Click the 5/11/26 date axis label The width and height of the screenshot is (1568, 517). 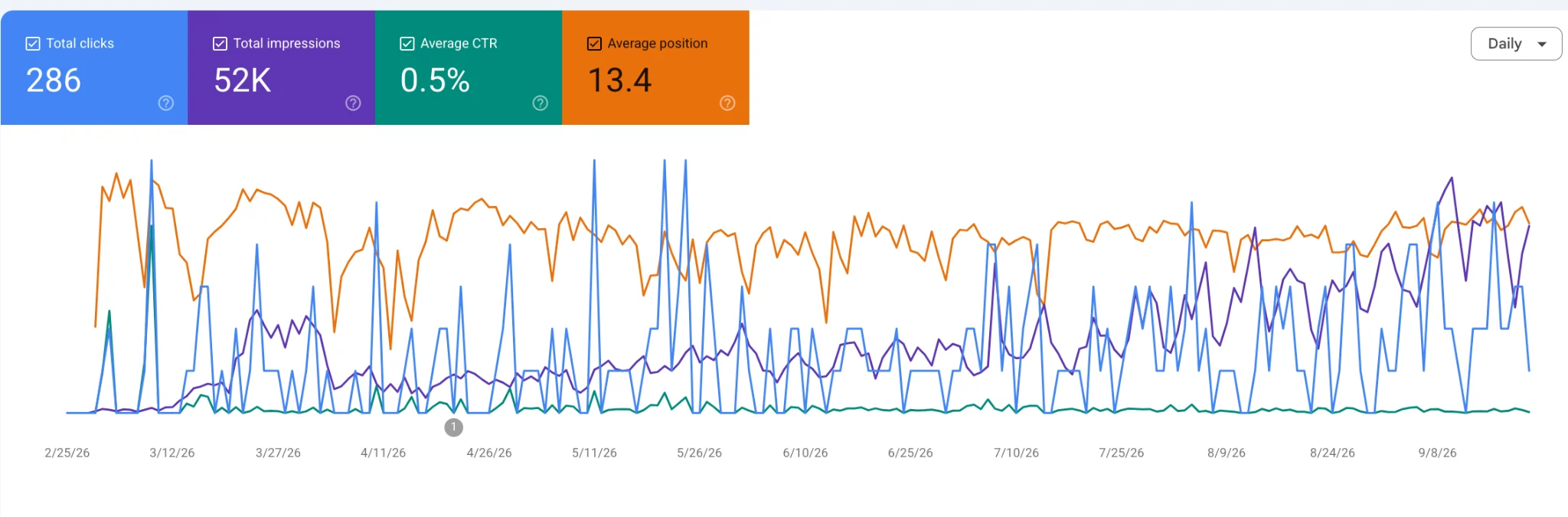tap(595, 453)
